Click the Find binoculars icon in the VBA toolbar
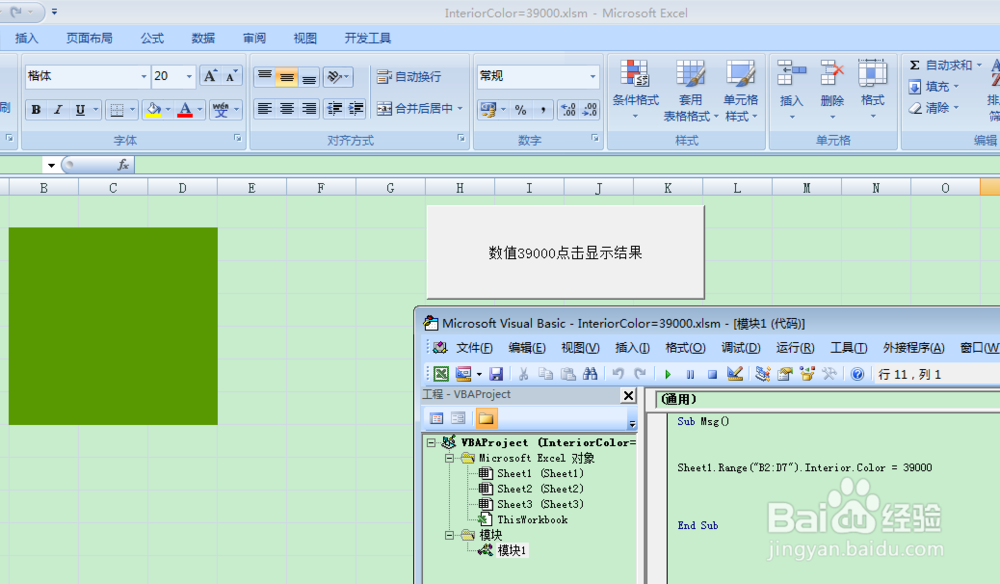This screenshot has width=1000, height=584. (x=590, y=374)
